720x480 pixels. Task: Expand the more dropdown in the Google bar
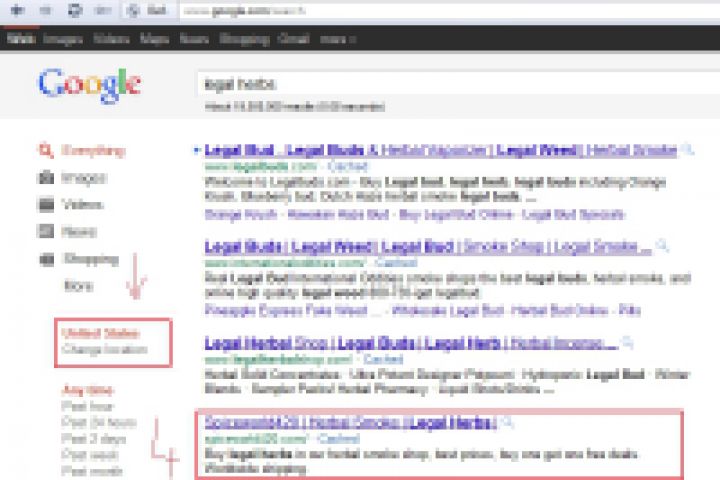[338, 40]
